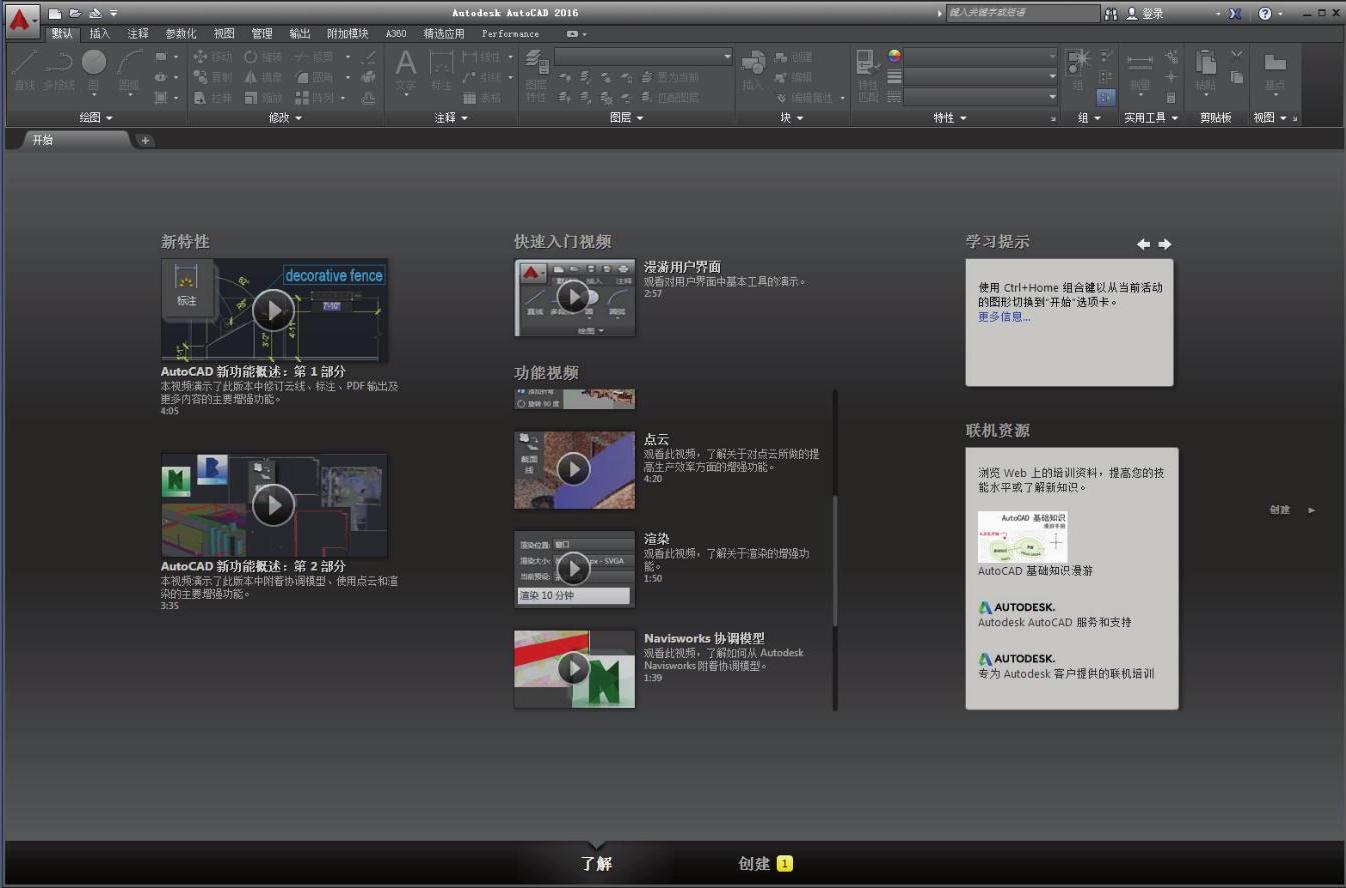Expand the Draw (绘图) panel
Screen dimensions: 1346x888
tap(96, 117)
